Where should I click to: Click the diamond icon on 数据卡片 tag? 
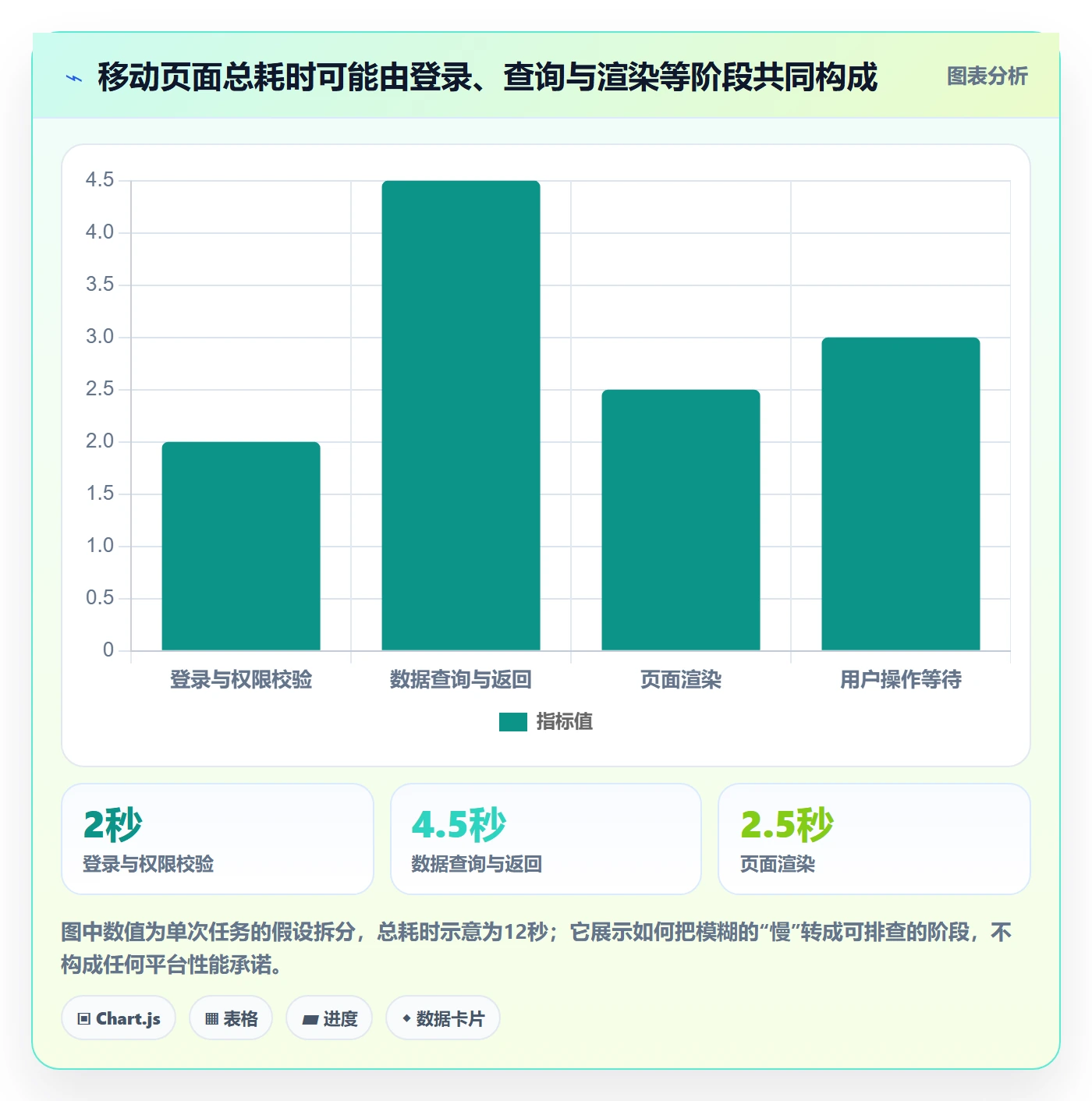(x=406, y=1018)
